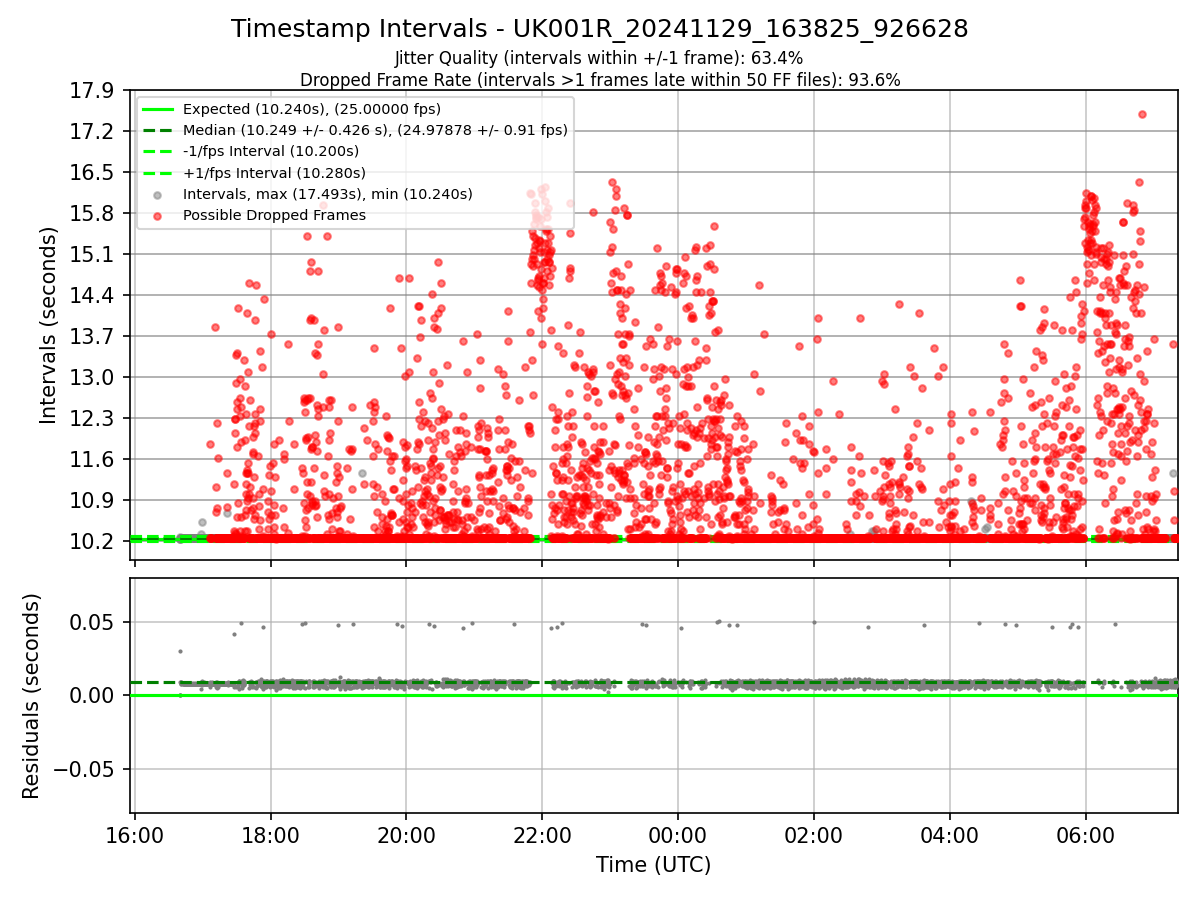1200x900 pixels.
Task: Click the x-axis tick label '06:00'
Action: click(x=1086, y=834)
